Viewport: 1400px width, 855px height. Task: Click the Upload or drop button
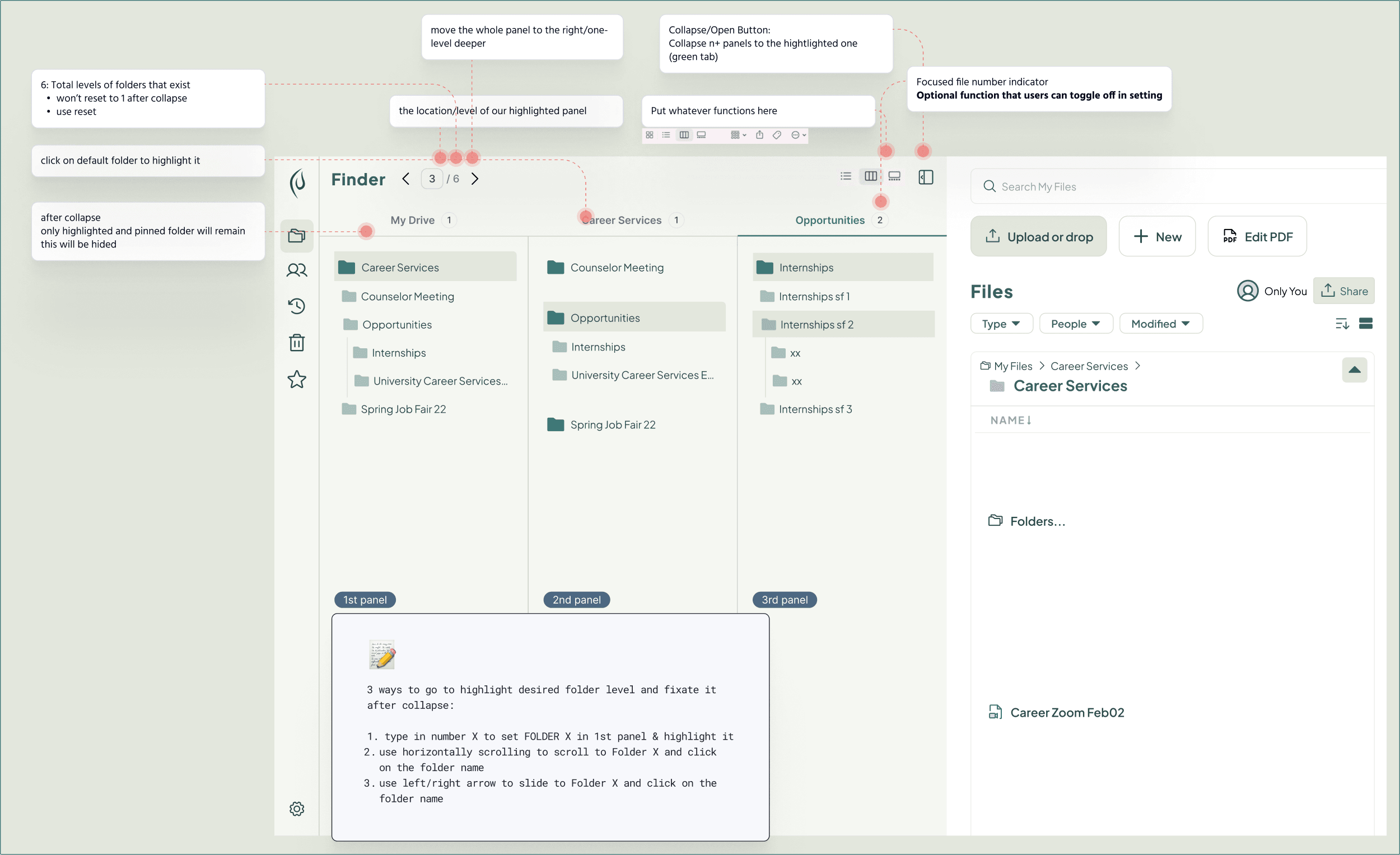coord(1039,236)
